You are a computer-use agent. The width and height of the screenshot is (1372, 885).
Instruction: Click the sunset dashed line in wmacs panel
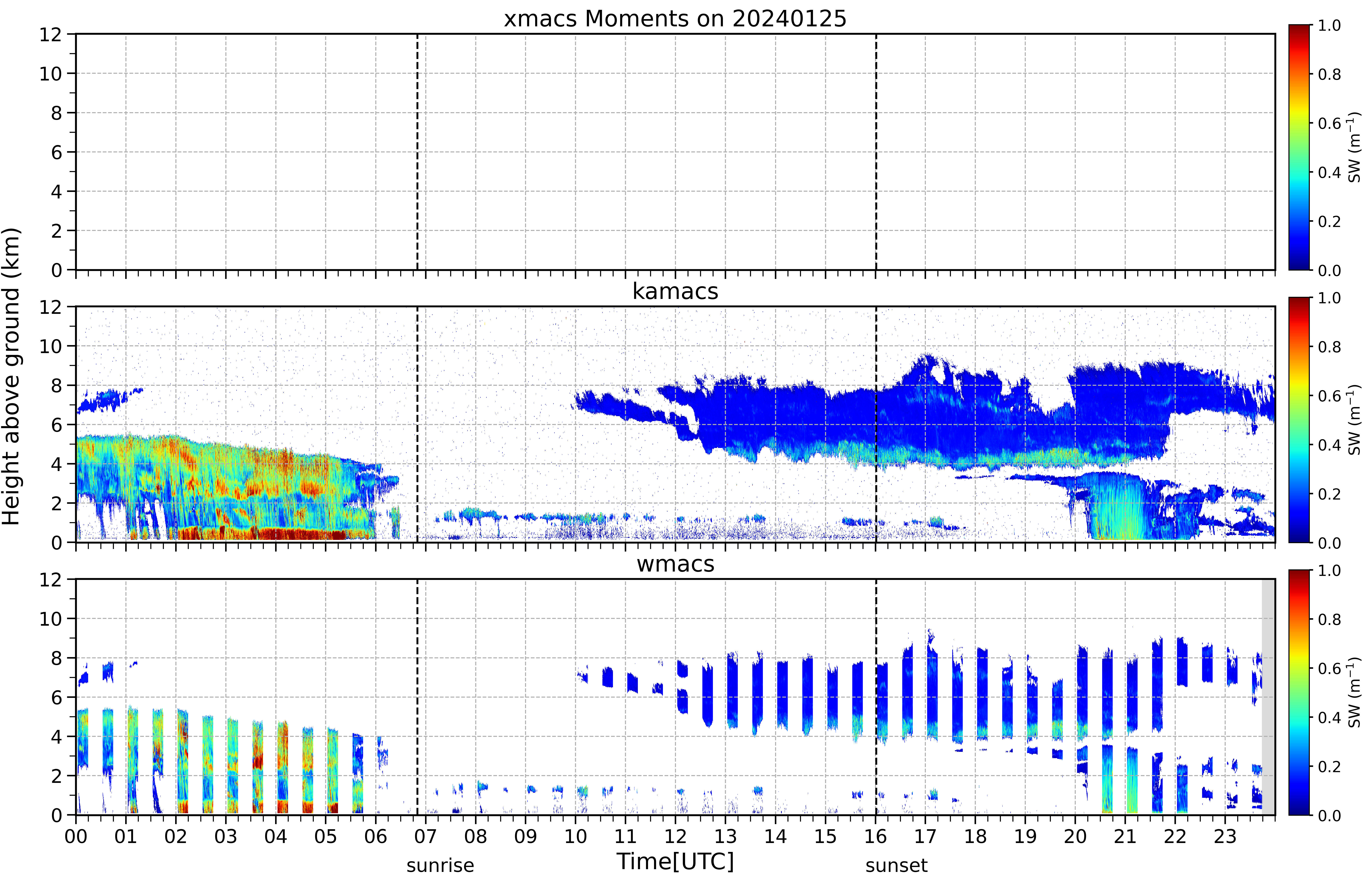tap(876, 697)
